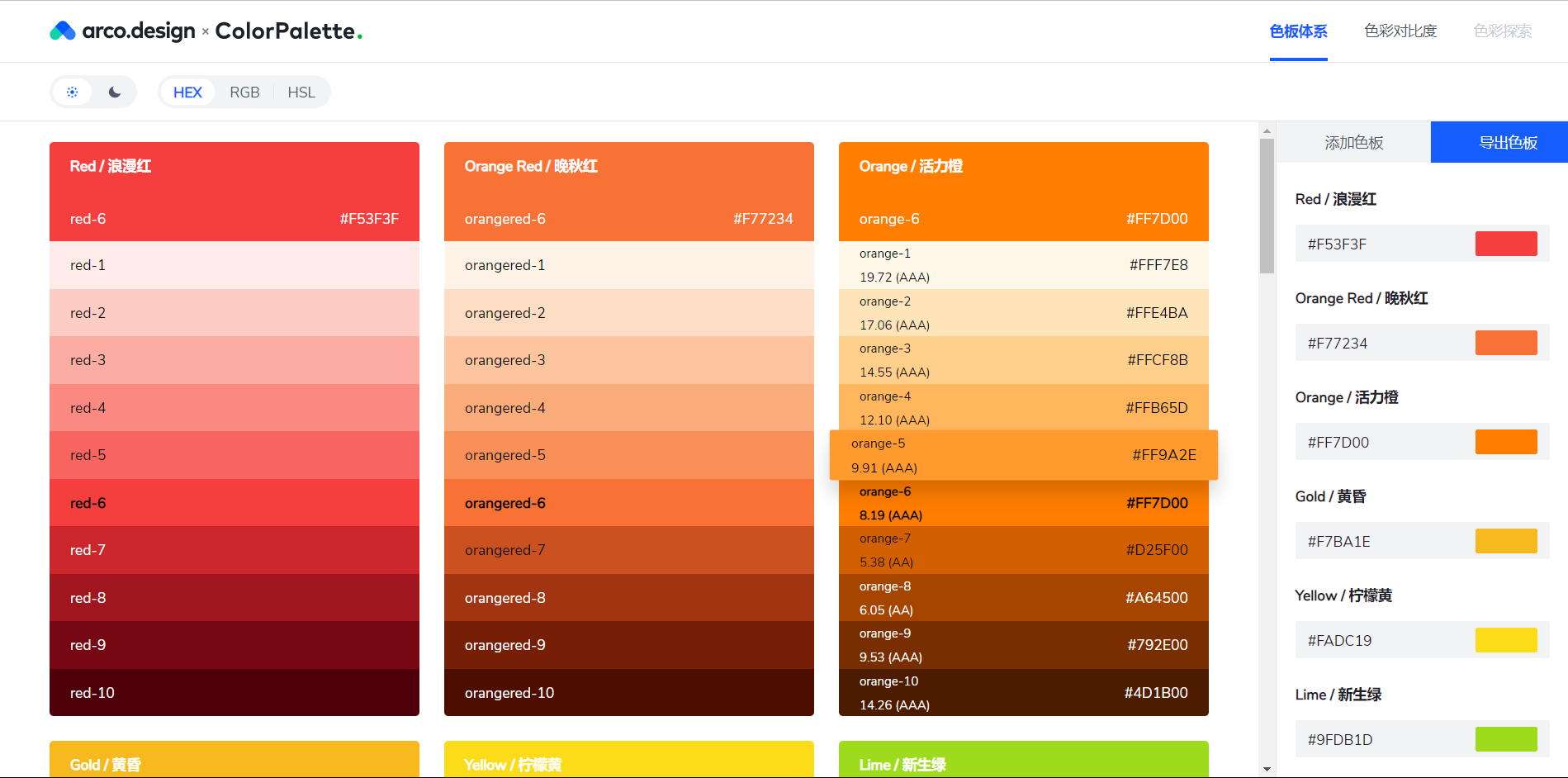Copy orange-3 color #FFCF8B
This screenshot has height=778, width=1568.
coord(1024,360)
